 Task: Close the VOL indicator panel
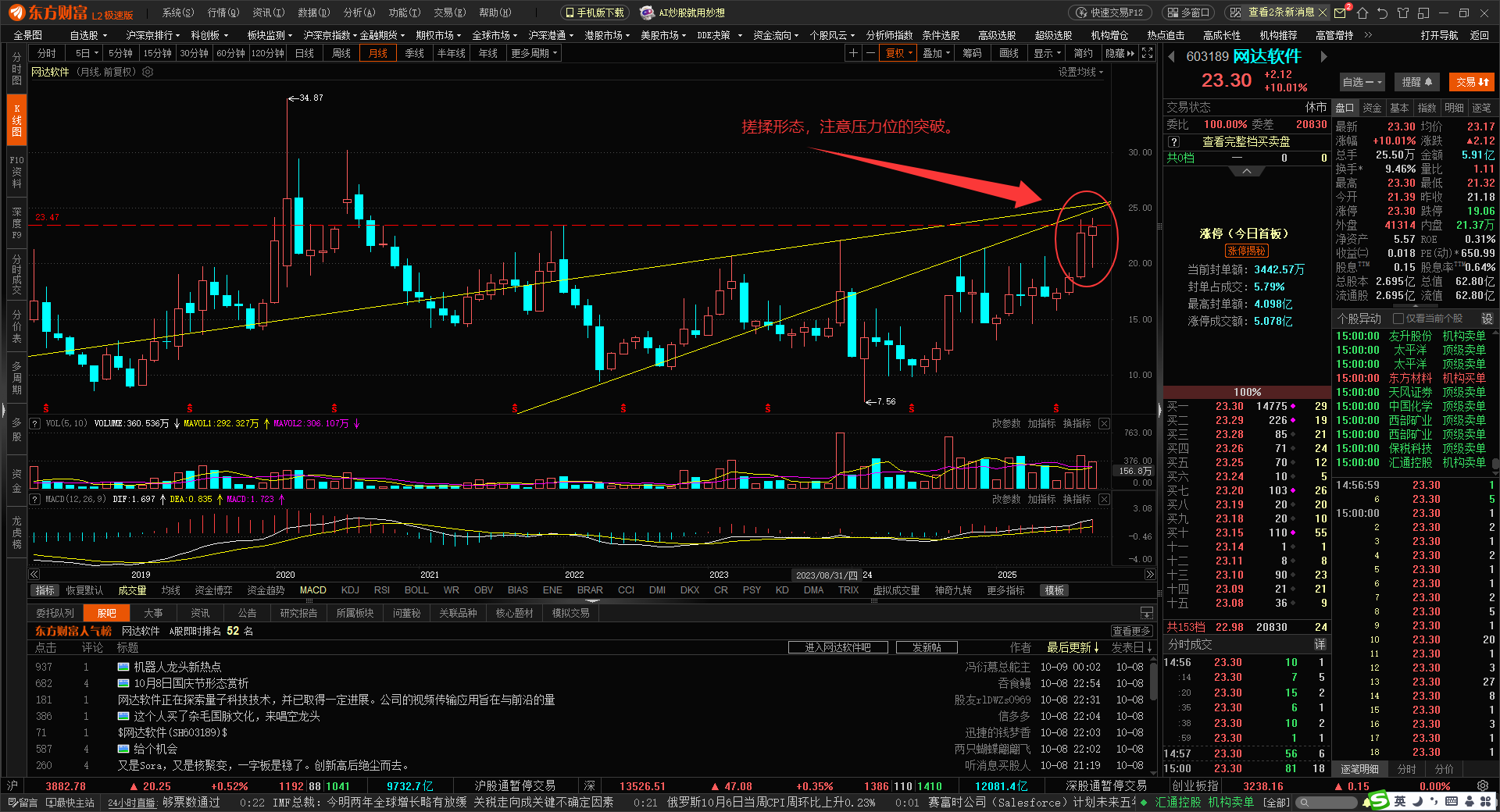[x=1104, y=423]
